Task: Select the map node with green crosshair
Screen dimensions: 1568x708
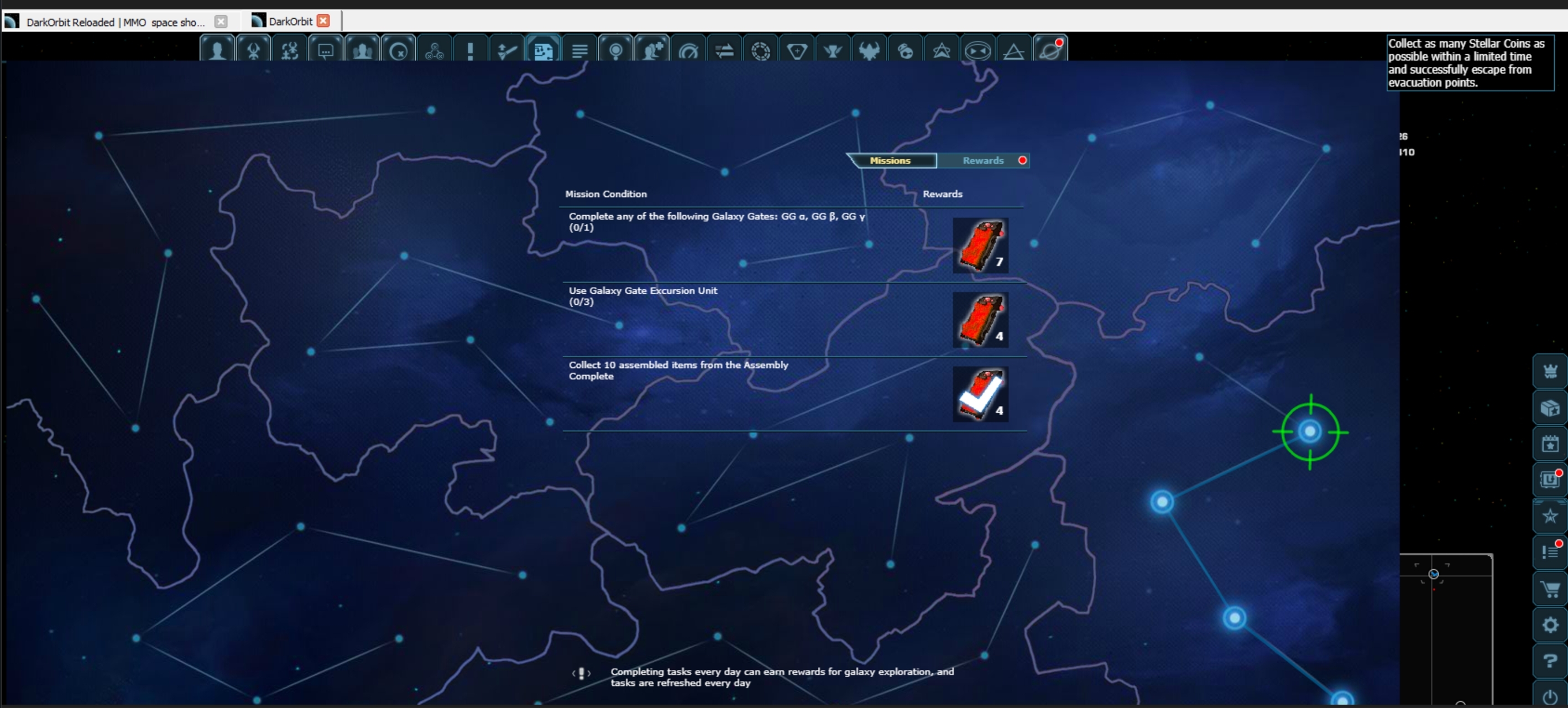Action: (x=1310, y=431)
